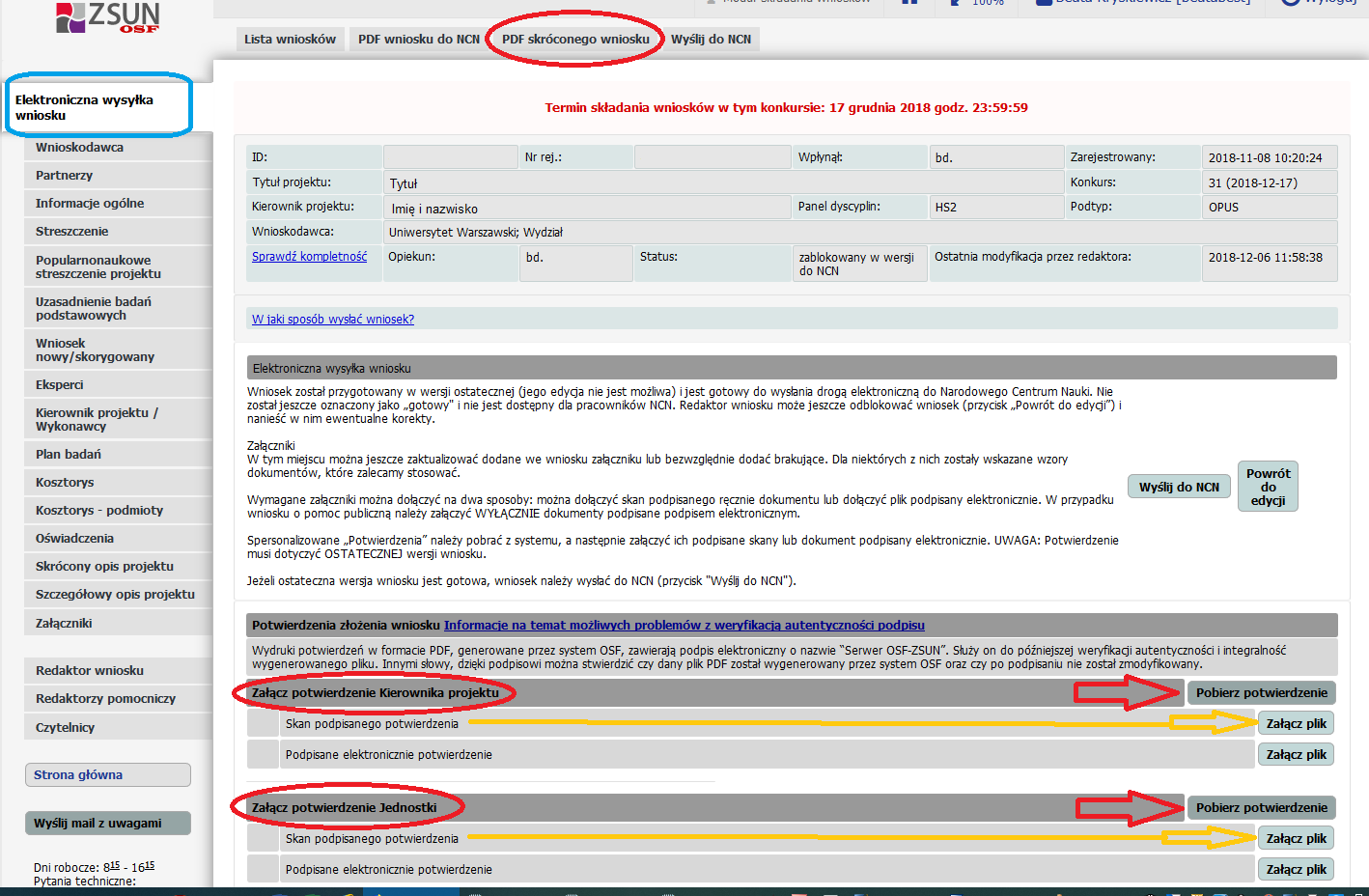The image size is (1369, 896).
Task: Select the PDF skróconego wniosku tab
Action: click(575, 40)
